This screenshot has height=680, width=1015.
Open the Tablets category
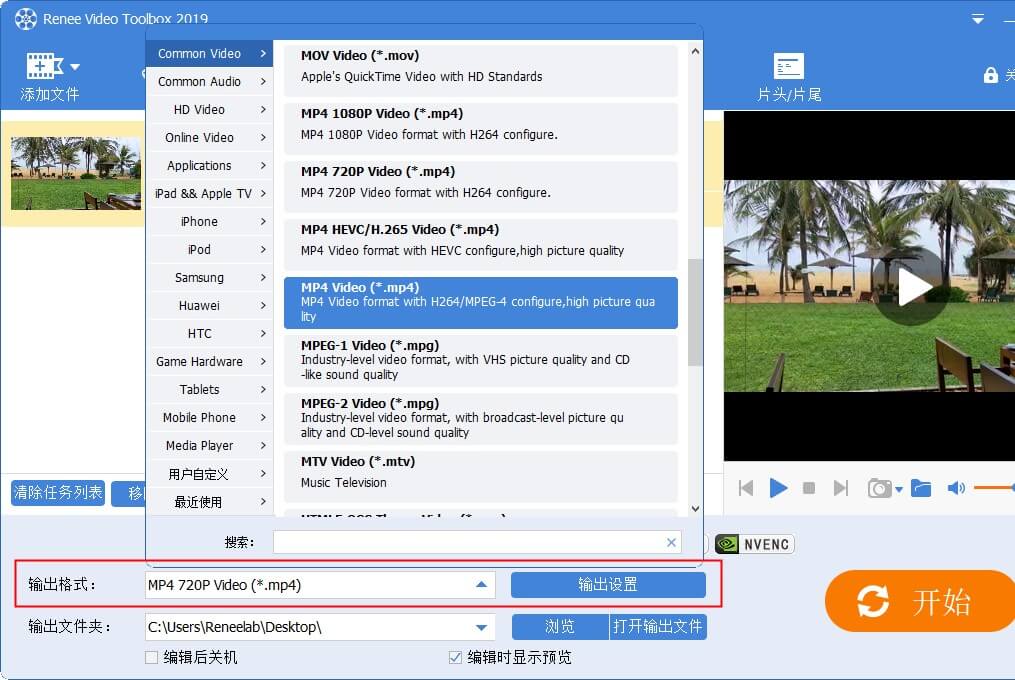[x=210, y=389]
